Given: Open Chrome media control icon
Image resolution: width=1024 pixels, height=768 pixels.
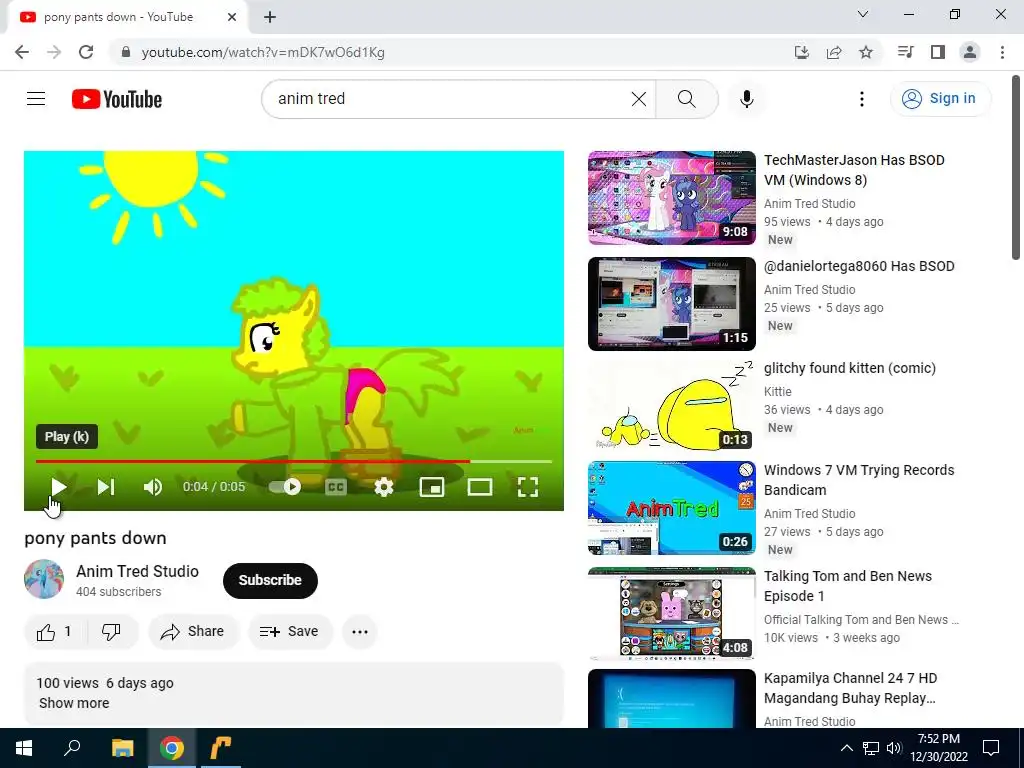Looking at the screenshot, I should click(x=905, y=52).
